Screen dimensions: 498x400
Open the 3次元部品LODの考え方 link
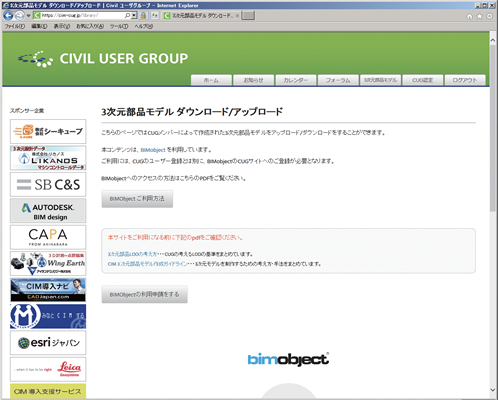click(x=132, y=254)
